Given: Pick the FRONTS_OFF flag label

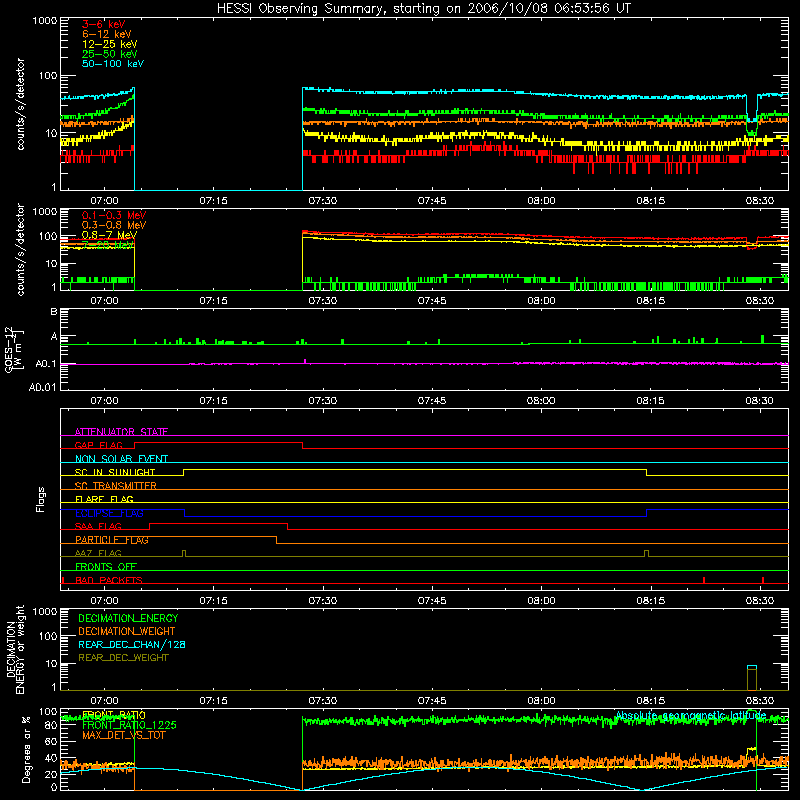Looking at the screenshot, I should [x=106, y=567].
